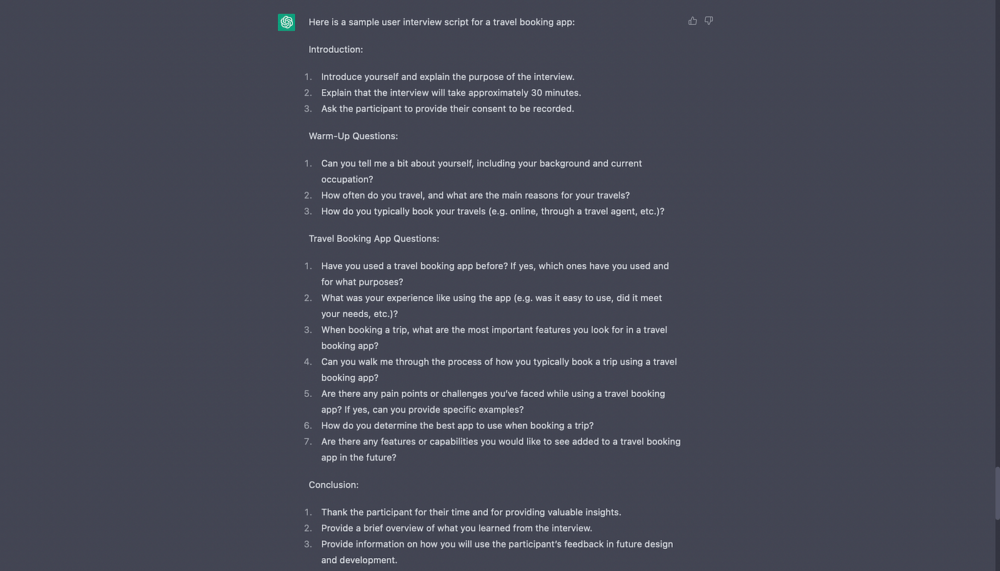1000x571 pixels.
Task: Click the 'Conclusion:' section heading
Action: click(x=334, y=485)
